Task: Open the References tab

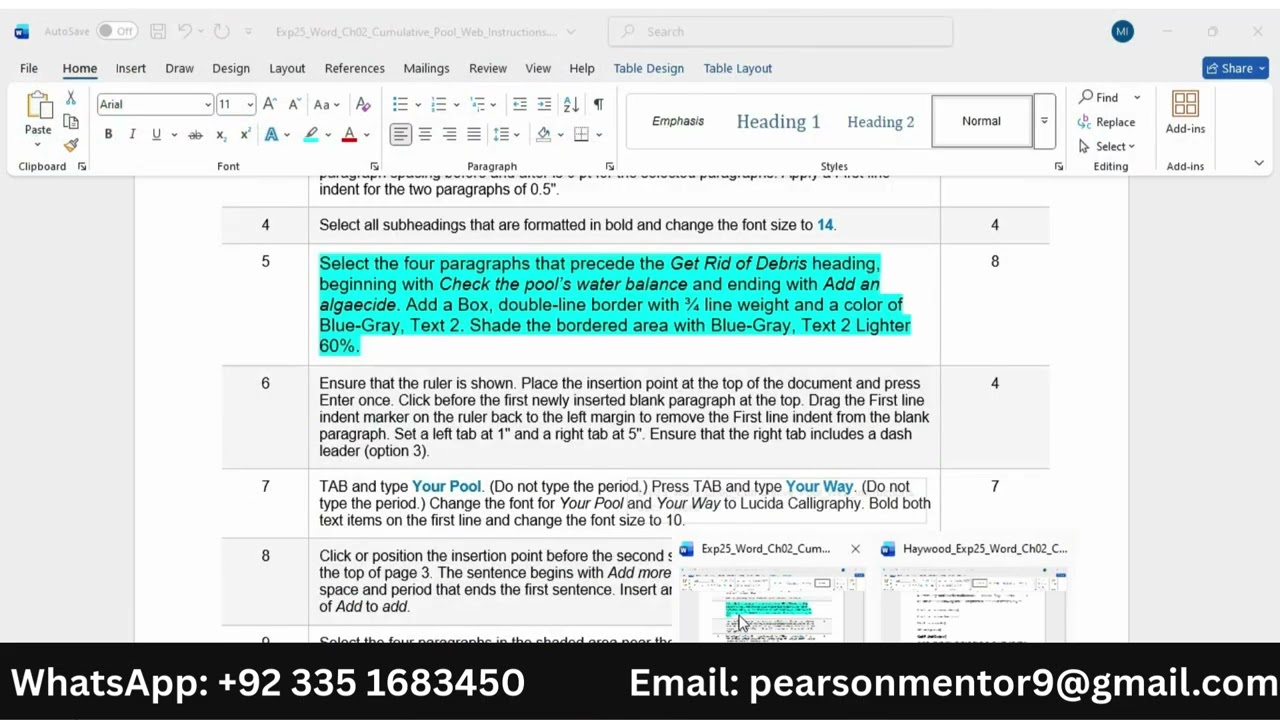Action: pyautogui.click(x=354, y=68)
